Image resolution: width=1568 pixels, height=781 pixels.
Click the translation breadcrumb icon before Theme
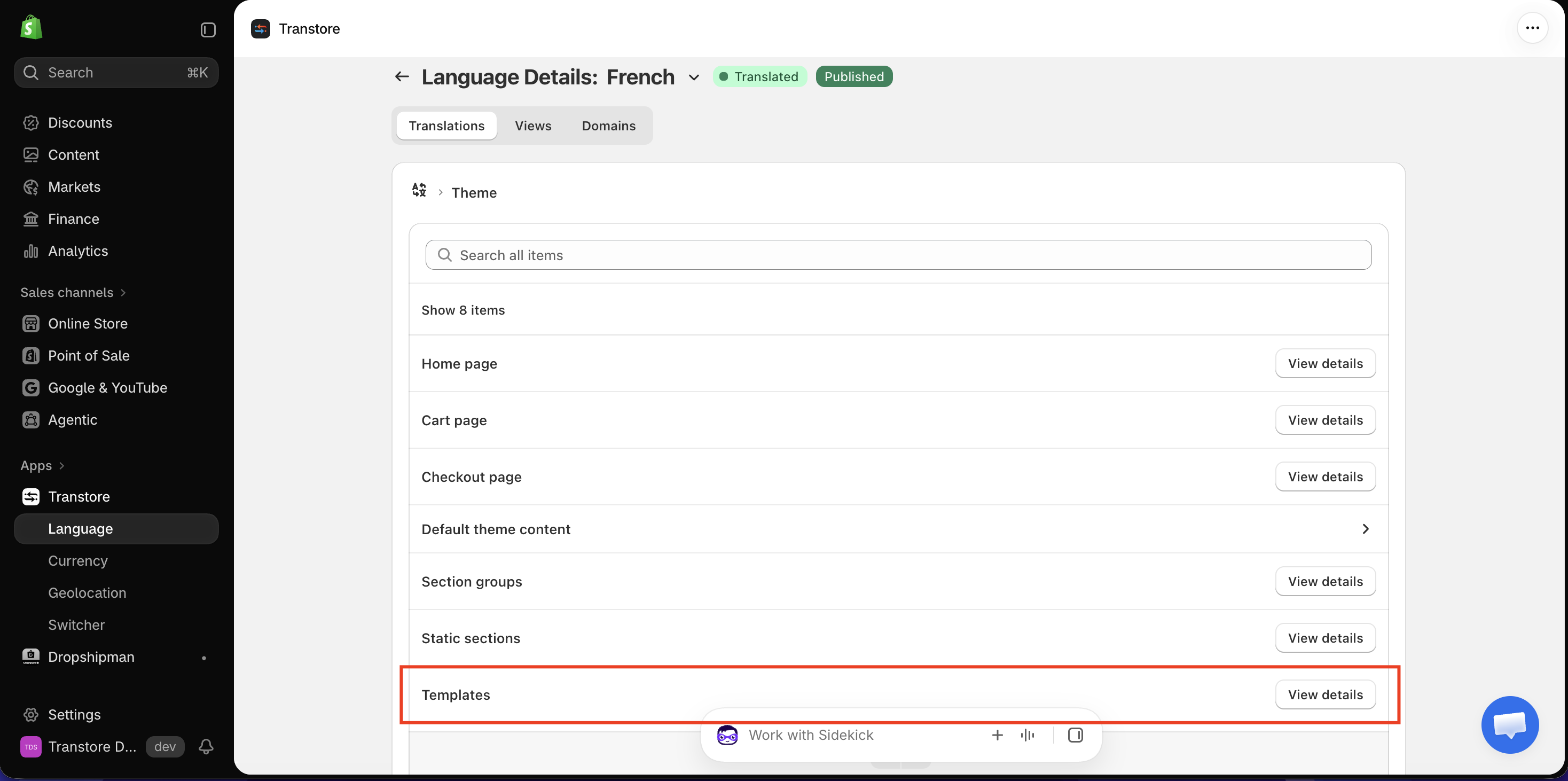pos(419,190)
